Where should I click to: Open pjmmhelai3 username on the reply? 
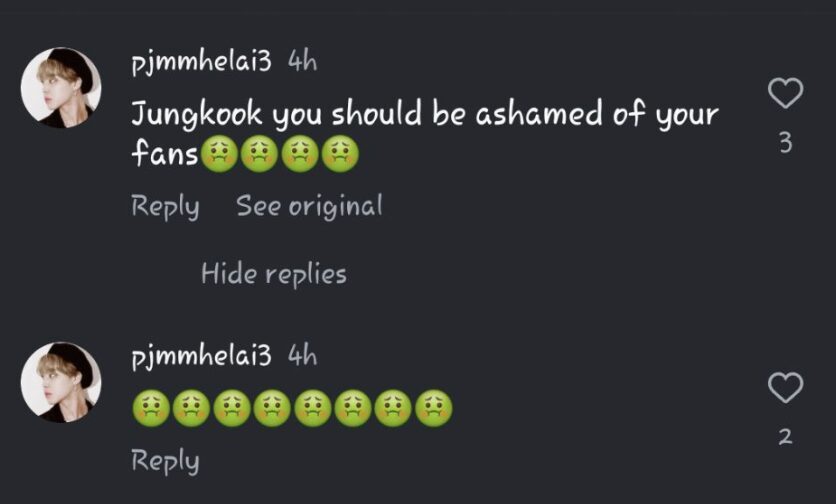tap(201, 356)
